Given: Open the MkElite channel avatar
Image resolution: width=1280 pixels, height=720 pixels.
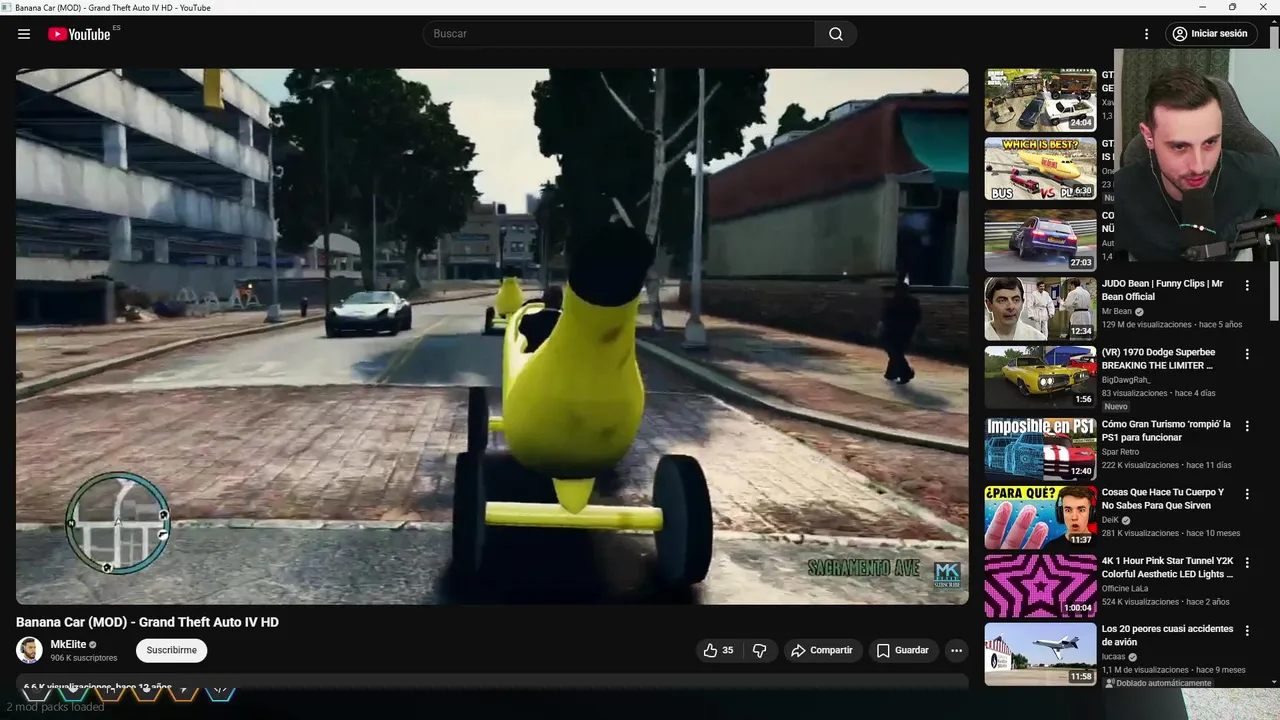Looking at the screenshot, I should [29, 650].
